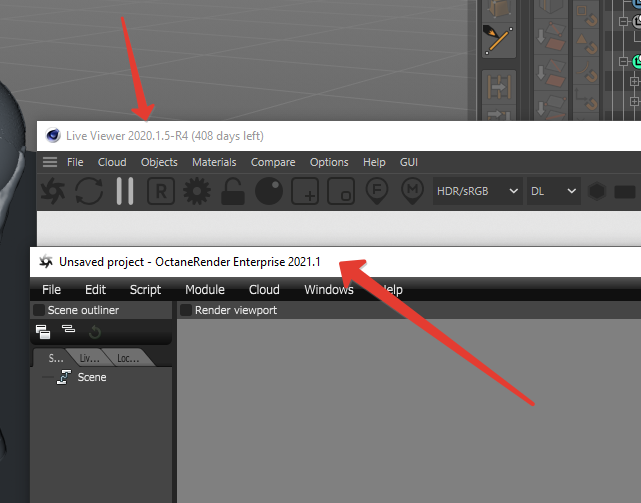Viewport: 641px width, 503px height.
Task: Expand the second plus child node under the teal object
Action: pyautogui.click(x=634, y=101)
